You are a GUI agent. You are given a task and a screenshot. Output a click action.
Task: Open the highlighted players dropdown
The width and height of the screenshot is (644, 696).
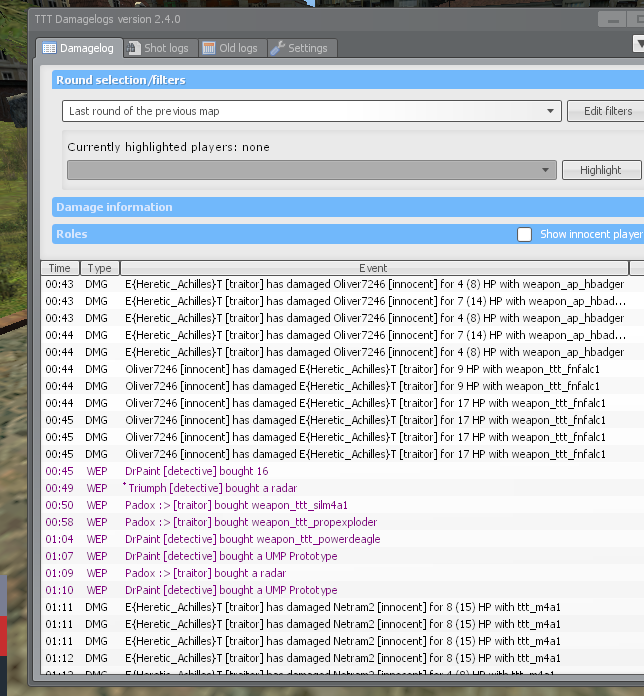click(x=546, y=170)
